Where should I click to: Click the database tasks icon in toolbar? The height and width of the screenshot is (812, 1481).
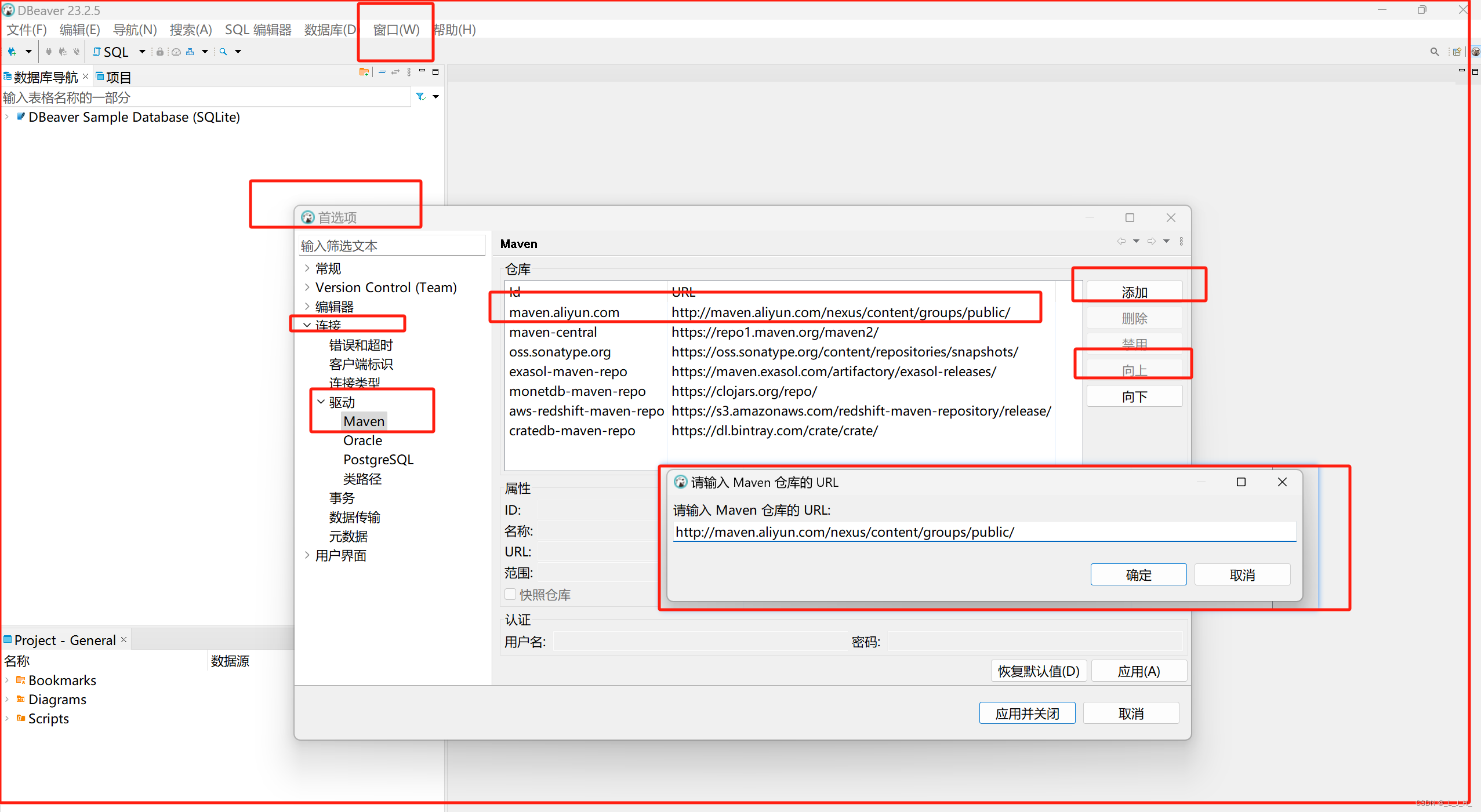tap(190, 52)
